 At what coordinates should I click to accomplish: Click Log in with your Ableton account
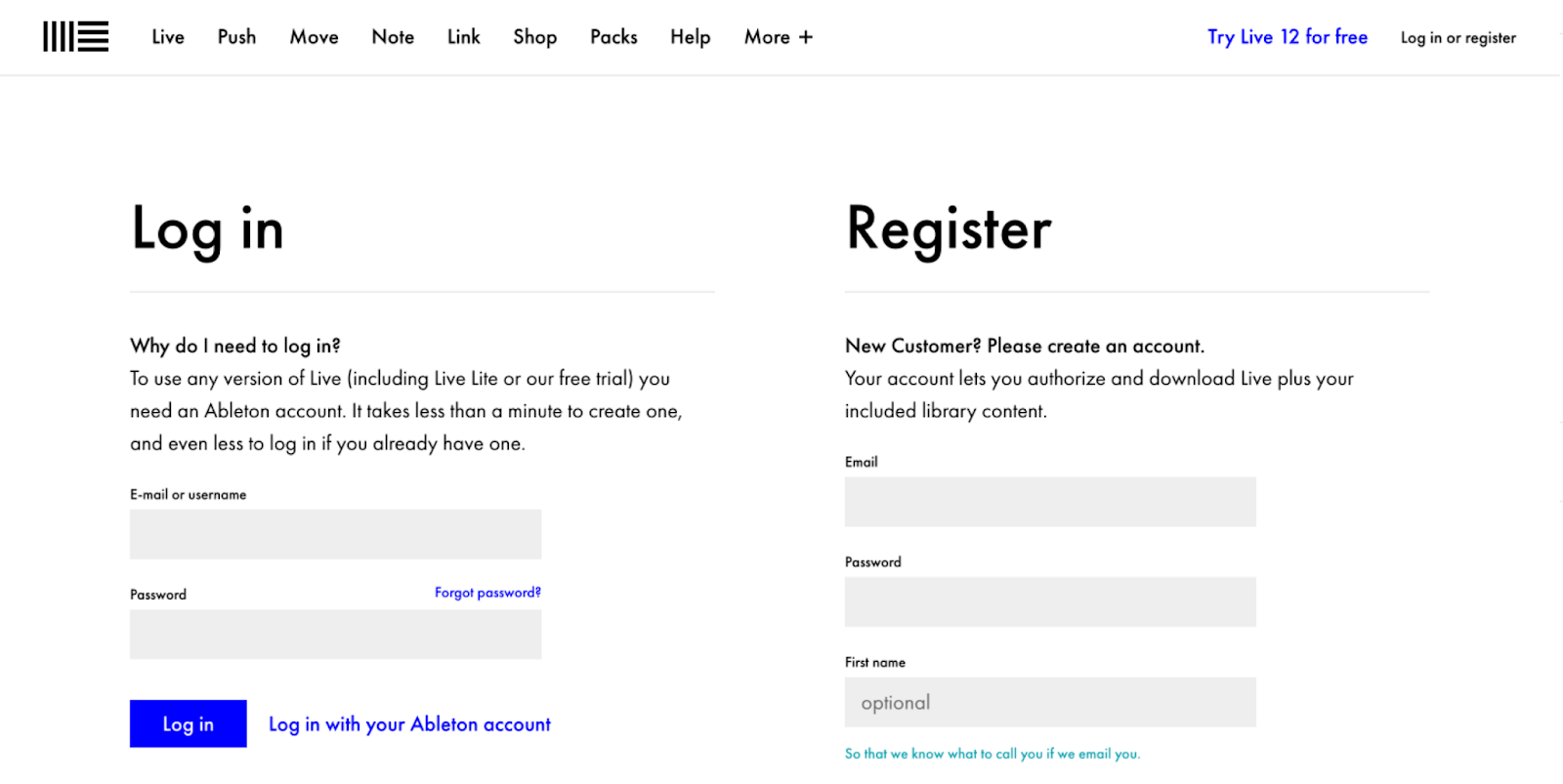coord(409,724)
